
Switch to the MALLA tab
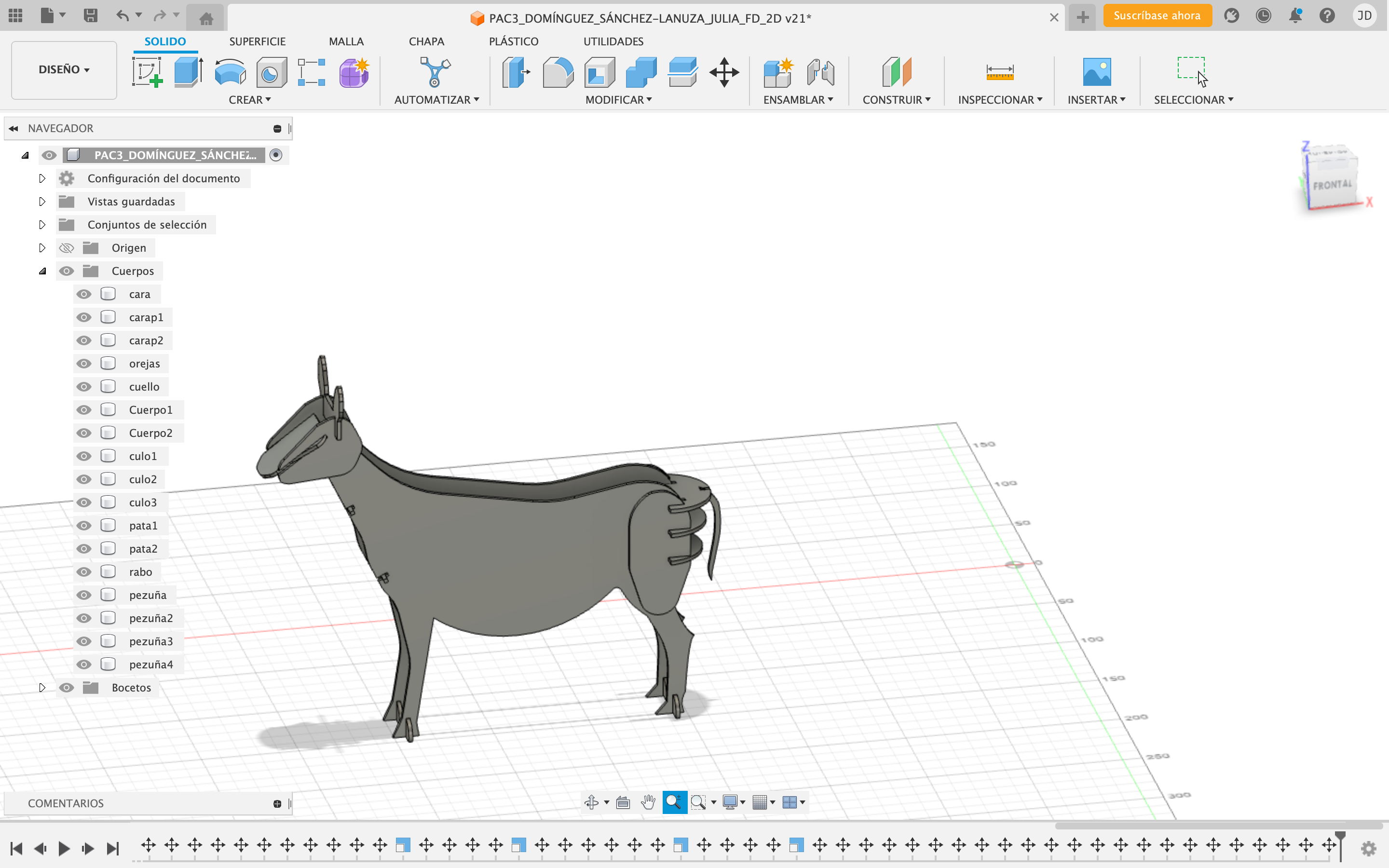point(346,41)
